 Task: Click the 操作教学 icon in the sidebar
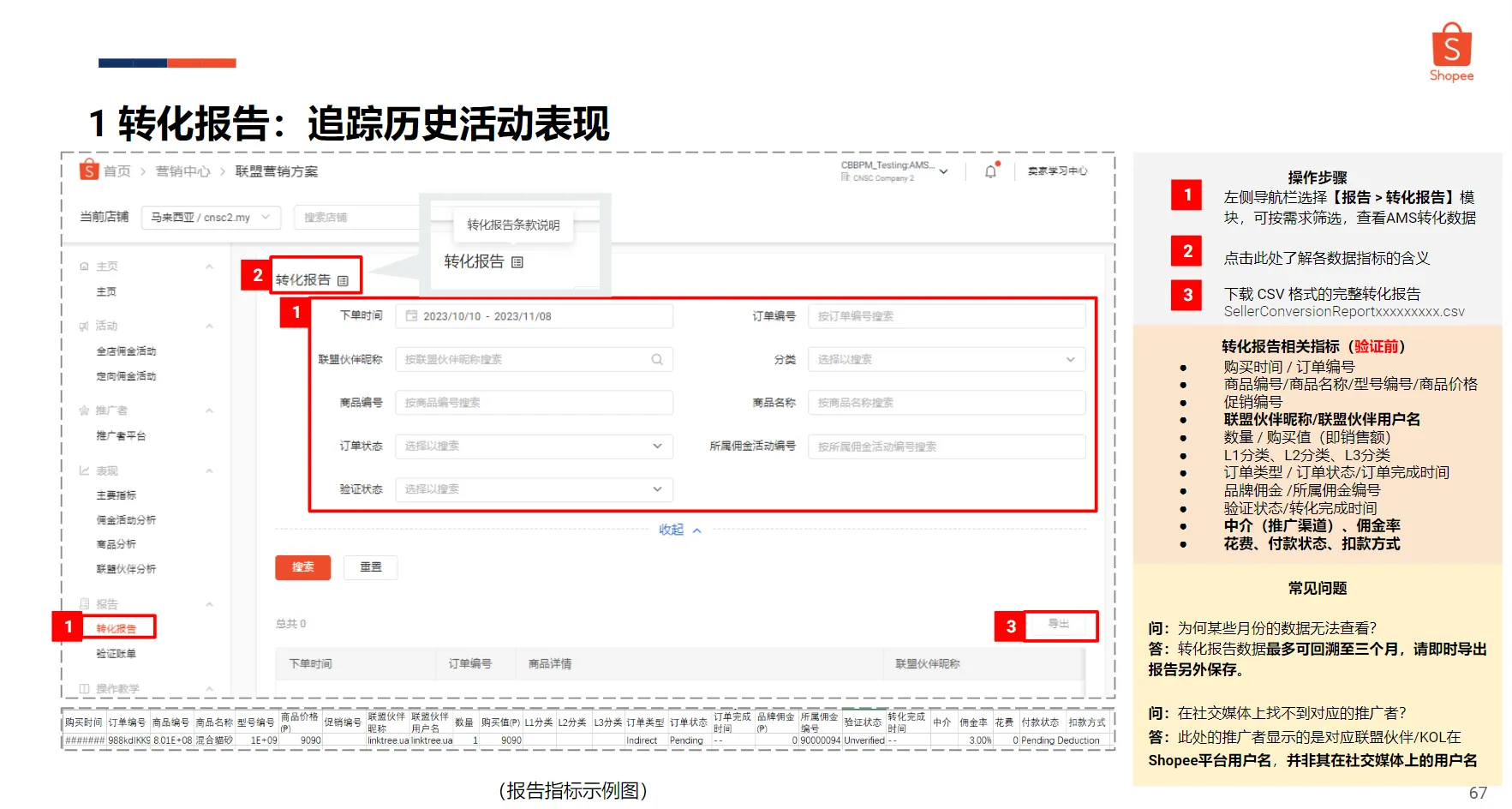tap(83, 687)
